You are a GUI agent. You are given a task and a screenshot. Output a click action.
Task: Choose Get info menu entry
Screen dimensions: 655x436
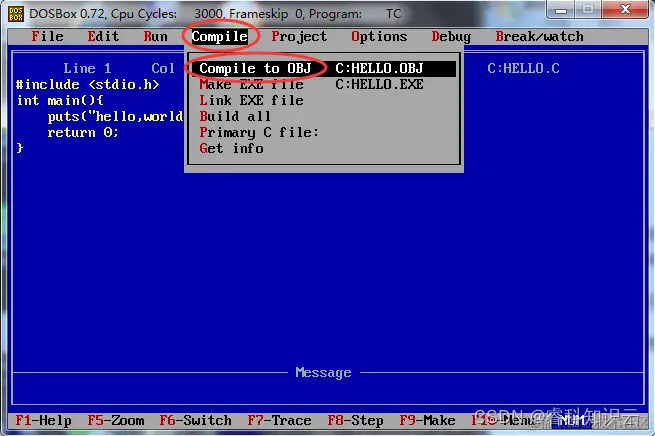[x=231, y=148]
